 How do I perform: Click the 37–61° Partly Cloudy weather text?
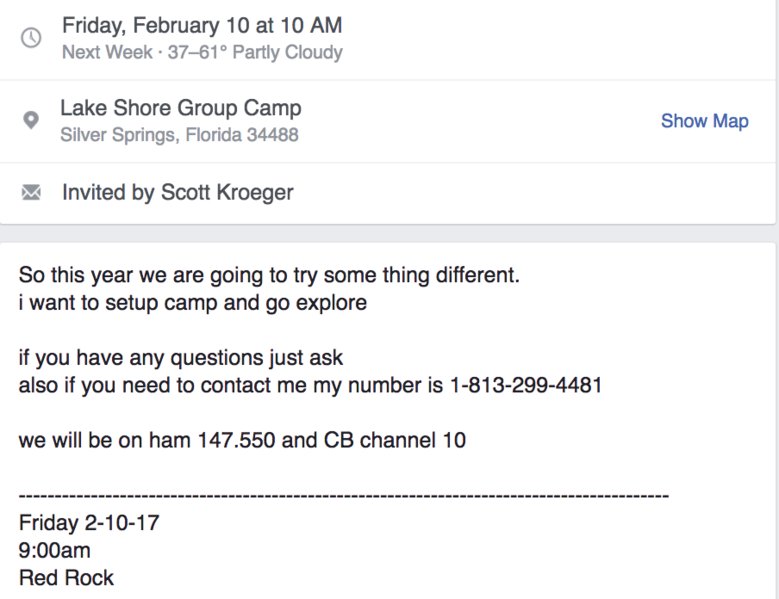pyautogui.click(x=255, y=52)
